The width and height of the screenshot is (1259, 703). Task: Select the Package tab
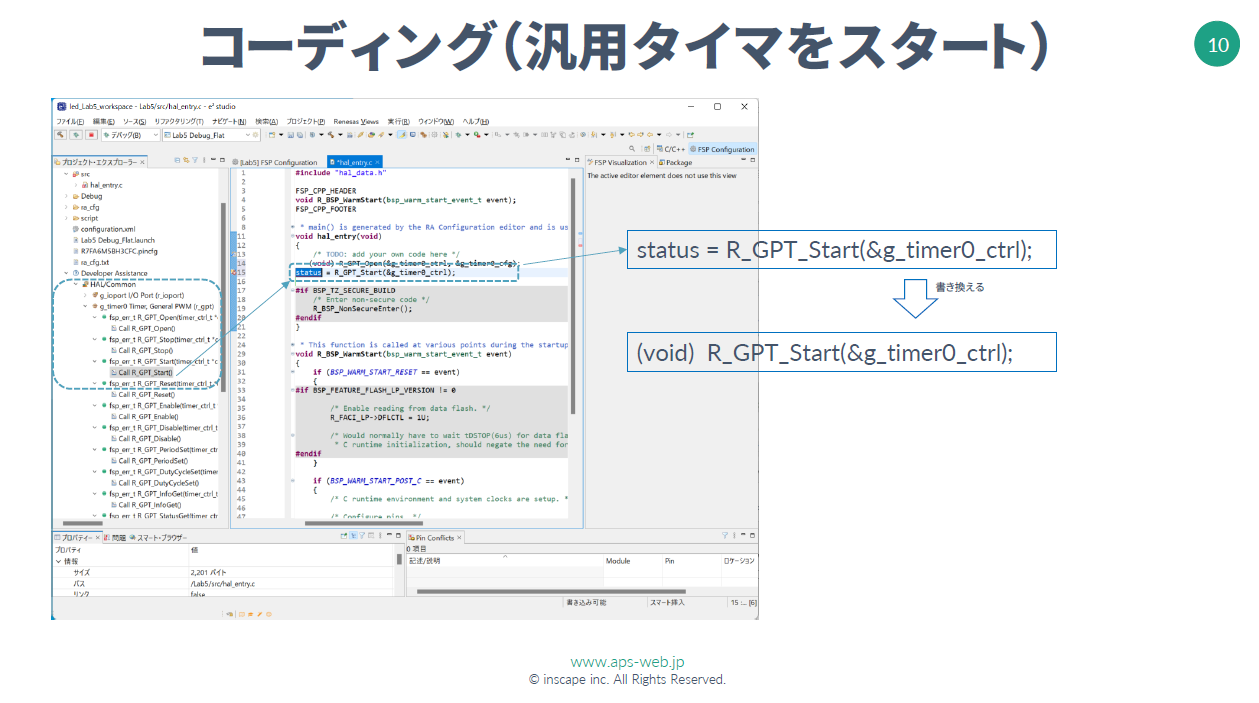(x=675, y=162)
